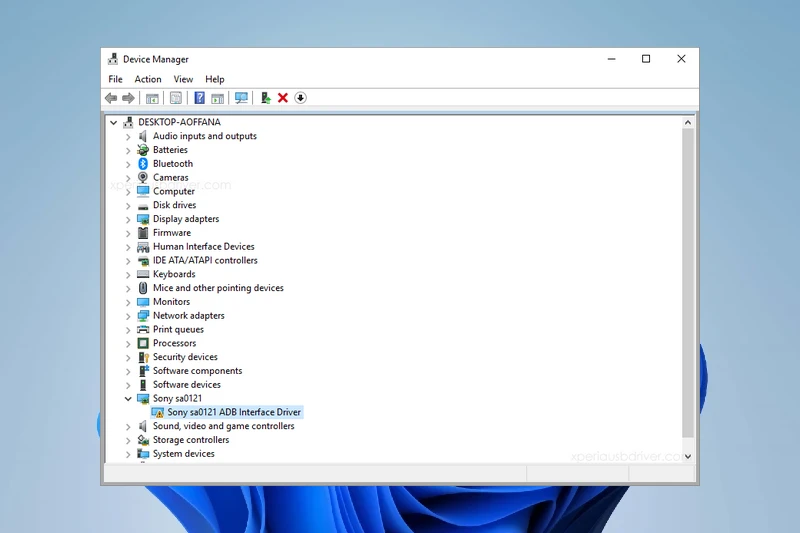This screenshot has width=800, height=533.
Task: Open the Action menu
Action: [148, 79]
